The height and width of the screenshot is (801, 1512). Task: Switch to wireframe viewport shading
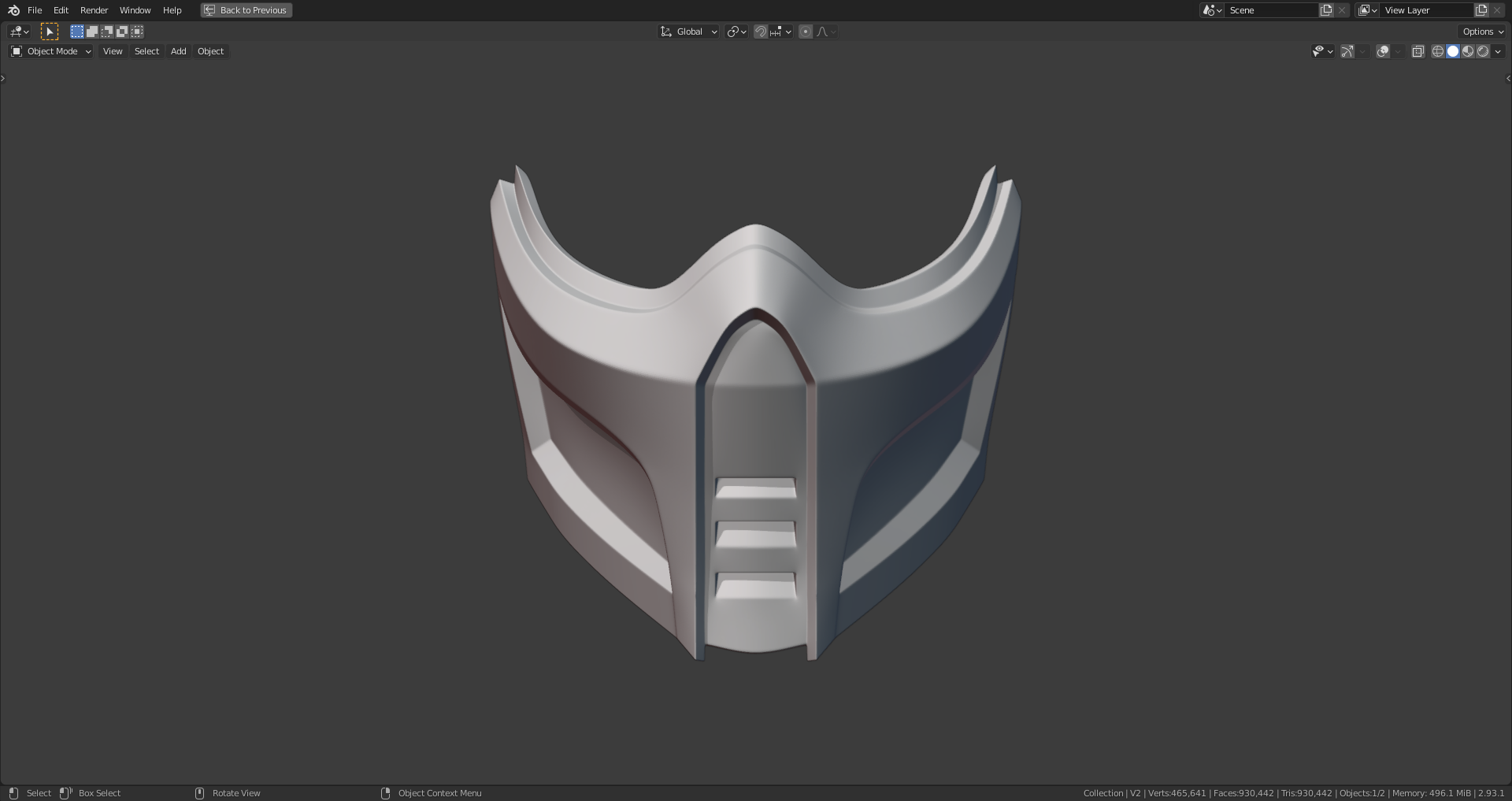click(1437, 51)
